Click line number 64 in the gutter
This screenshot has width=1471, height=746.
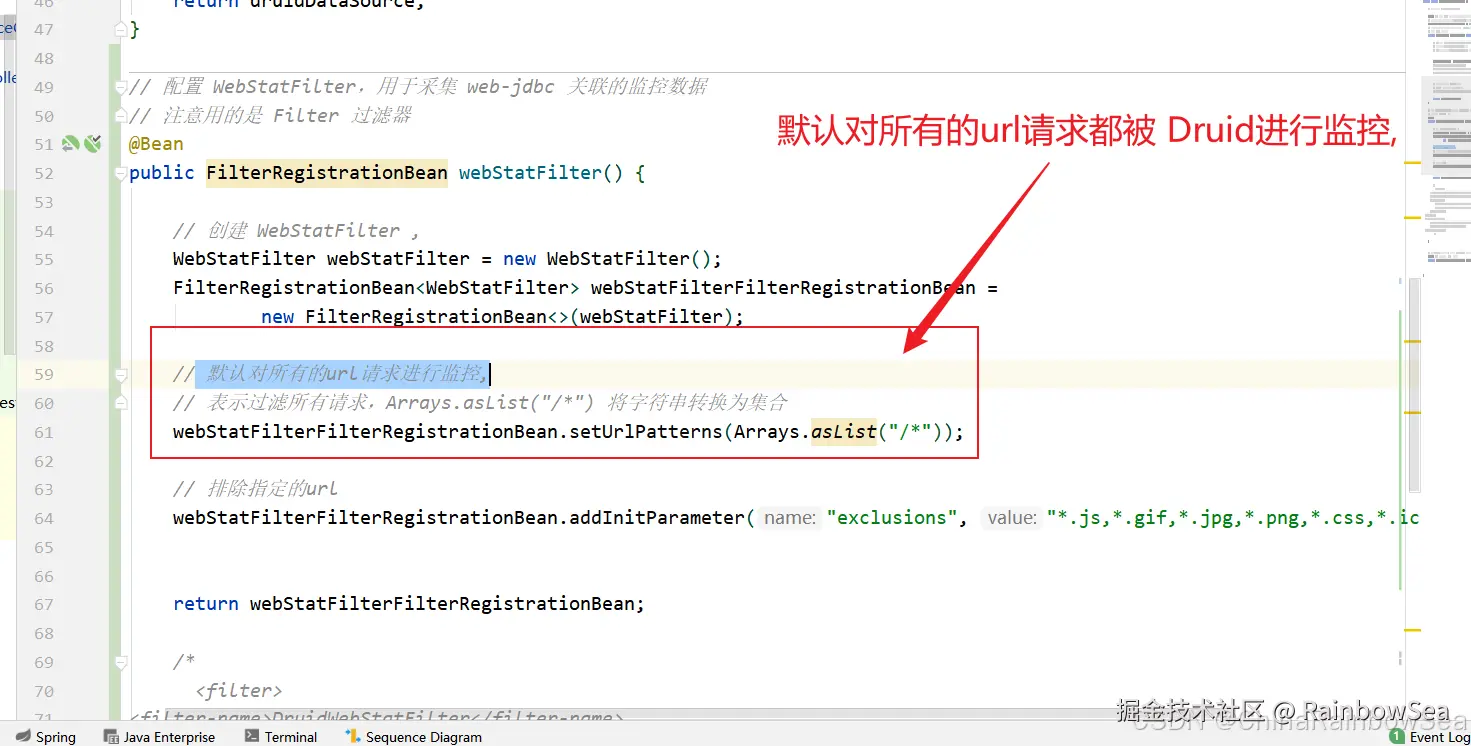[44, 518]
